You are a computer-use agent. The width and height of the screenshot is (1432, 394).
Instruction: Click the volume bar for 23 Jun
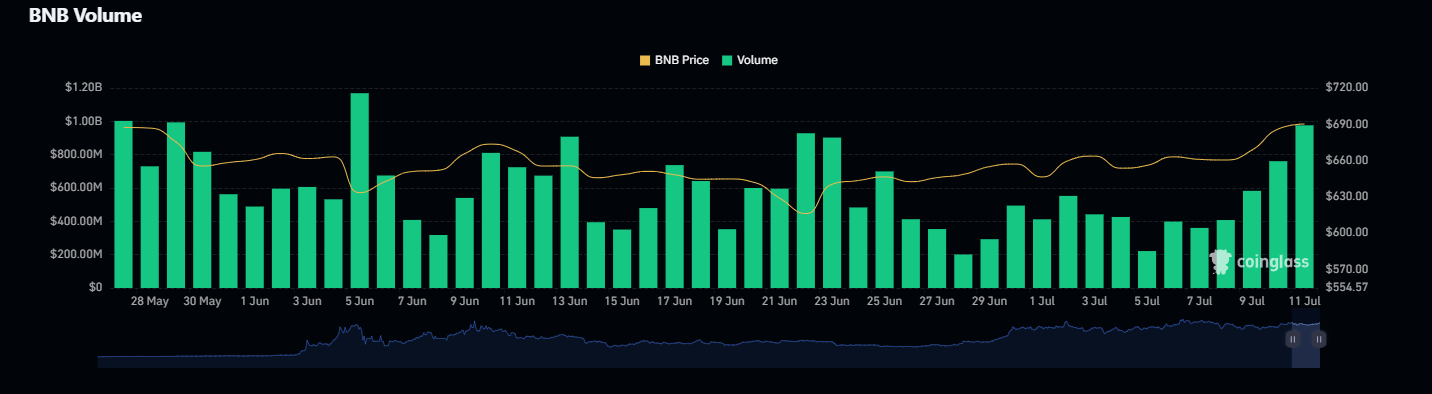pyautogui.click(x=832, y=213)
